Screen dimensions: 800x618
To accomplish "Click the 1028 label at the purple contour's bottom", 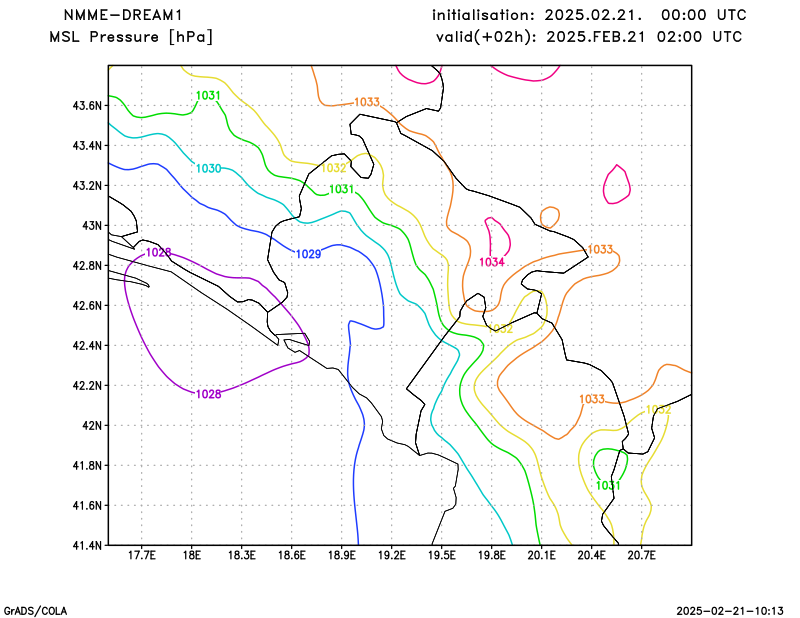I will 209,394.
